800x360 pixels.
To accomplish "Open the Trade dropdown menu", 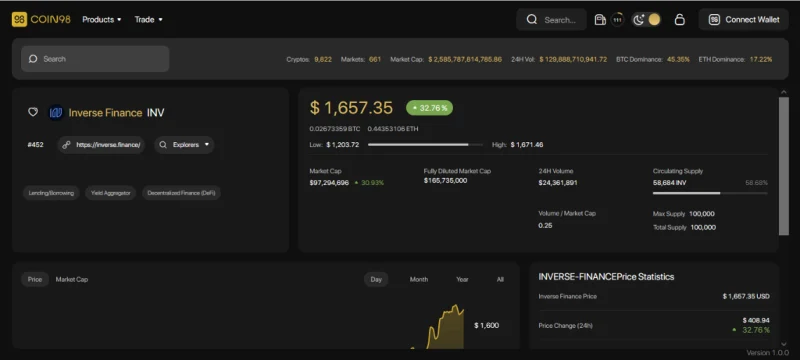I will pos(148,19).
